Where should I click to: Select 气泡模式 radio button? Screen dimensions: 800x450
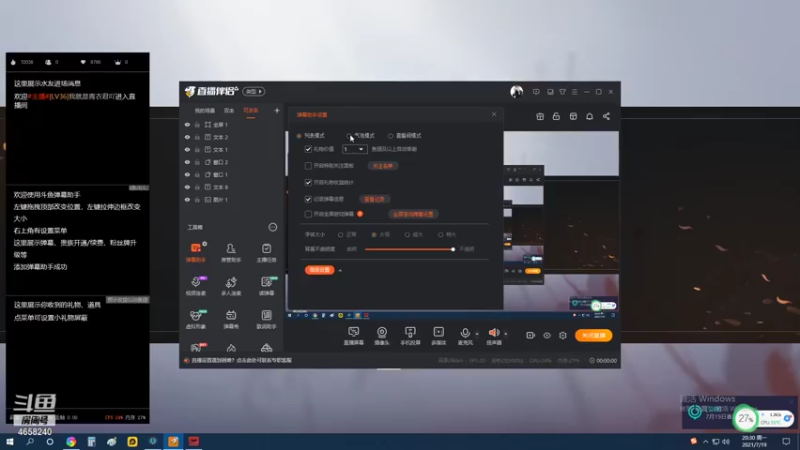[349, 136]
